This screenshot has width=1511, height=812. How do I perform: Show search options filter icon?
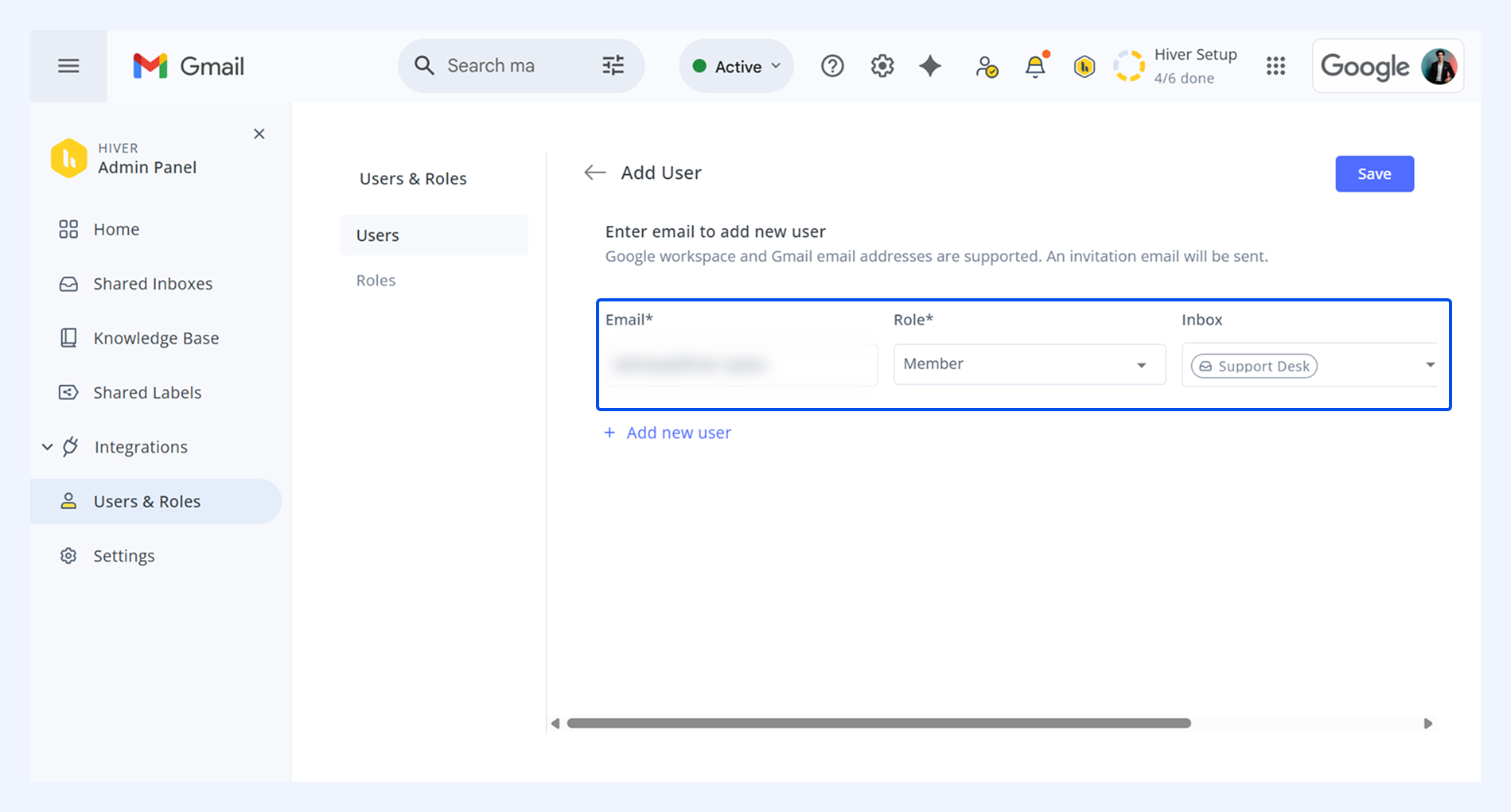click(613, 65)
